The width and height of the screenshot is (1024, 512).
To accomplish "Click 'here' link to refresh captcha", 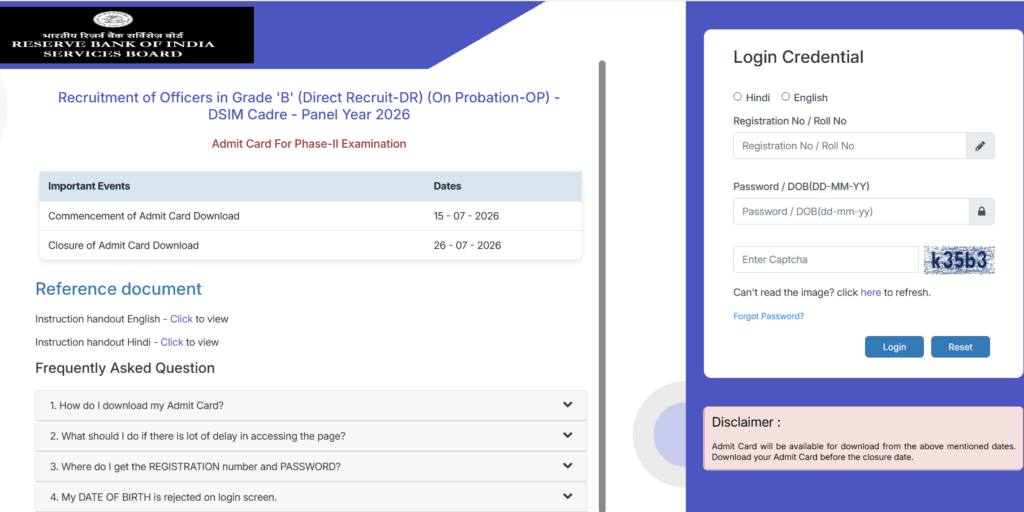I will 871,293.
